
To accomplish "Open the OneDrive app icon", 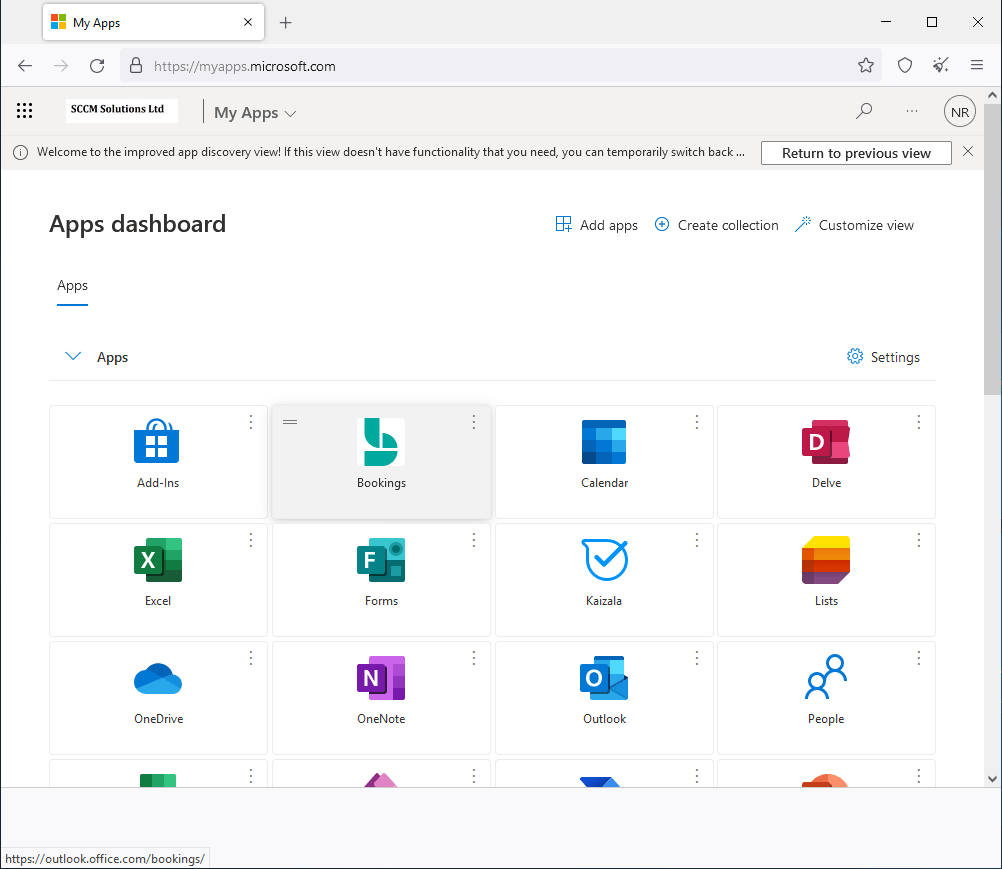I will 158,678.
